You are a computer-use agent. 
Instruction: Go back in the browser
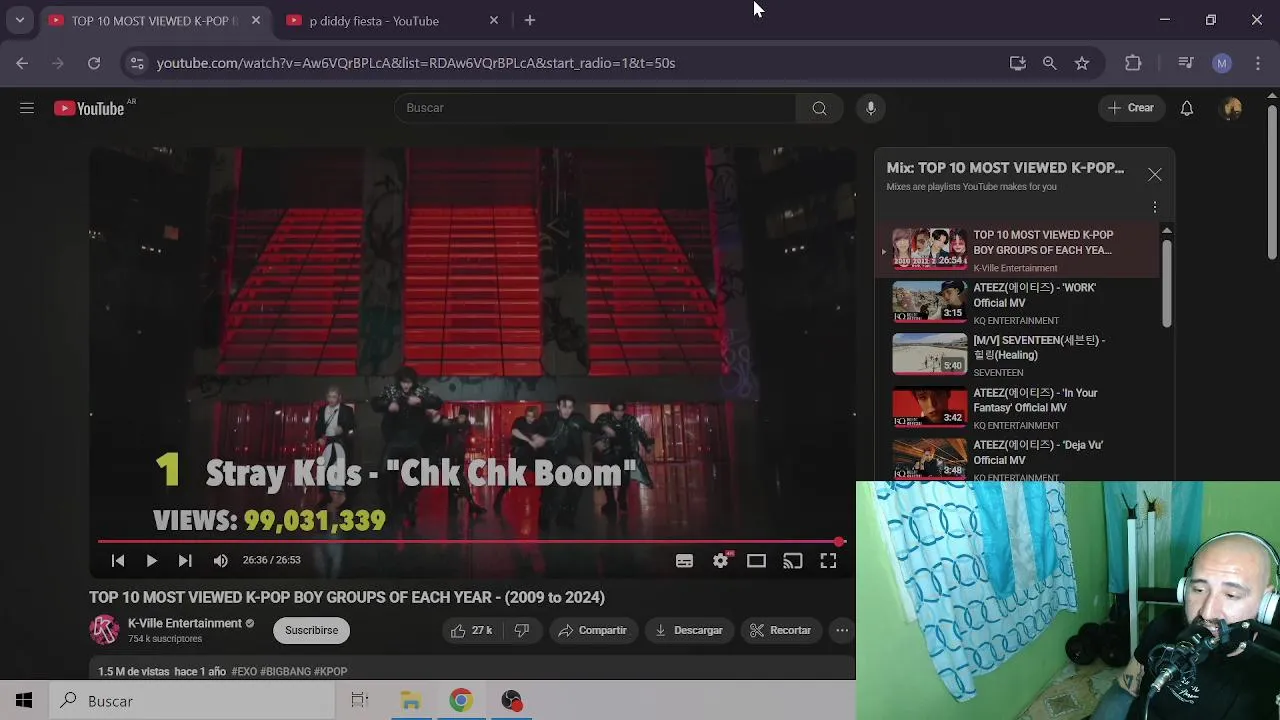tap(22, 63)
